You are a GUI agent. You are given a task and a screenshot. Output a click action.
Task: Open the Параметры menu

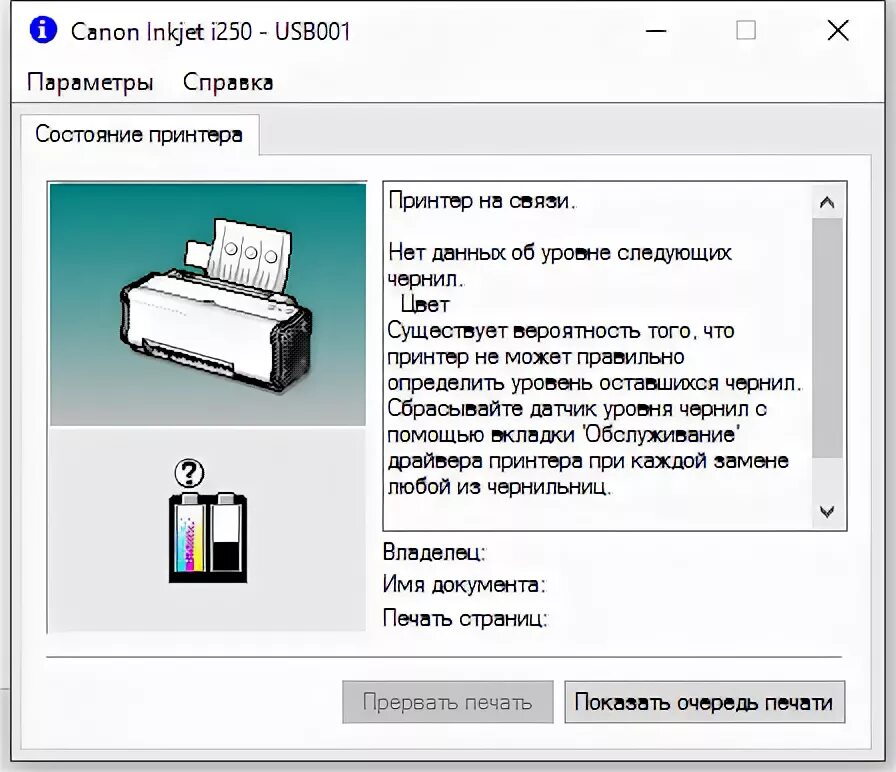point(90,82)
